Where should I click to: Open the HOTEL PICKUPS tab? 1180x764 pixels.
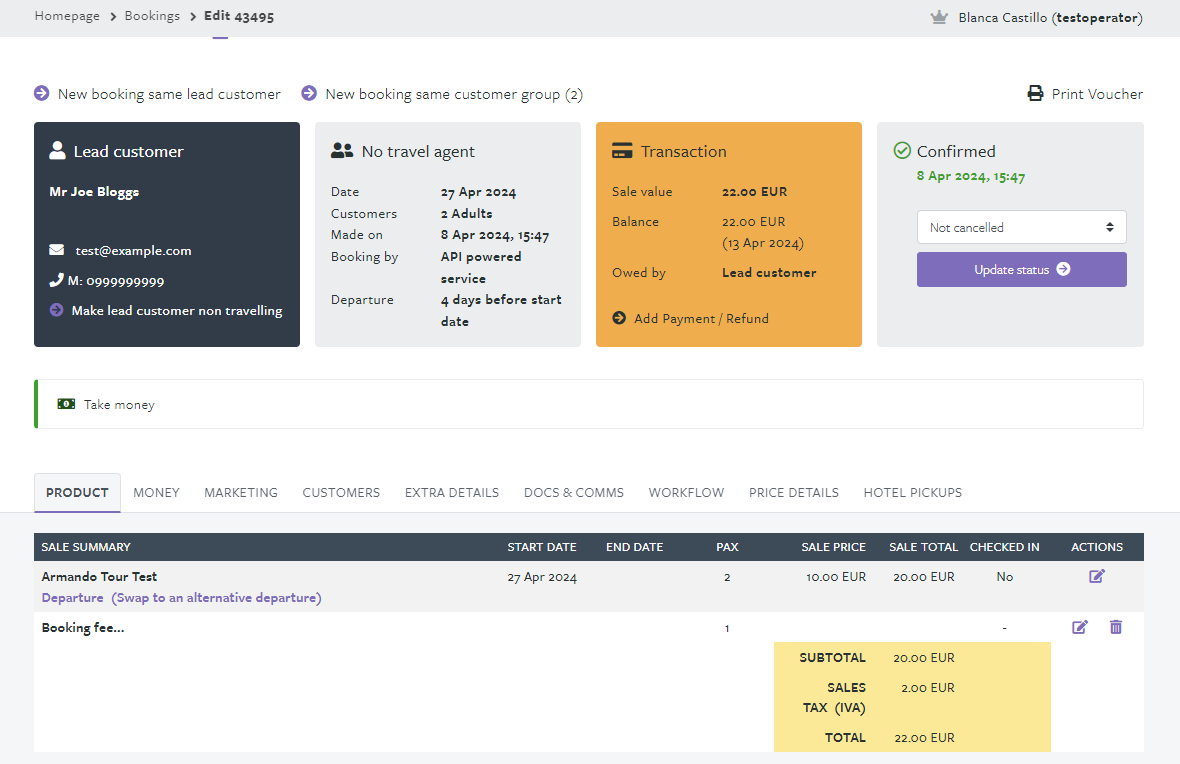(912, 493)
